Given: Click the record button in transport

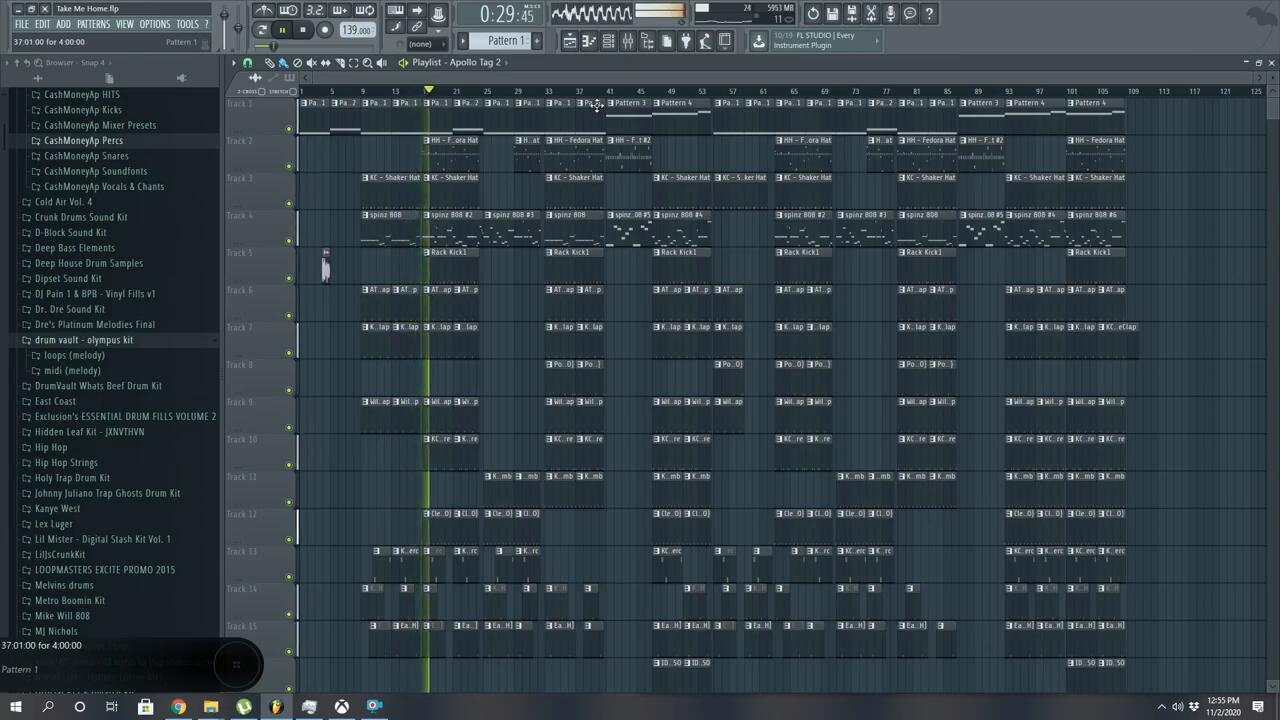Looking at the screenshot, I should point(324,30).
